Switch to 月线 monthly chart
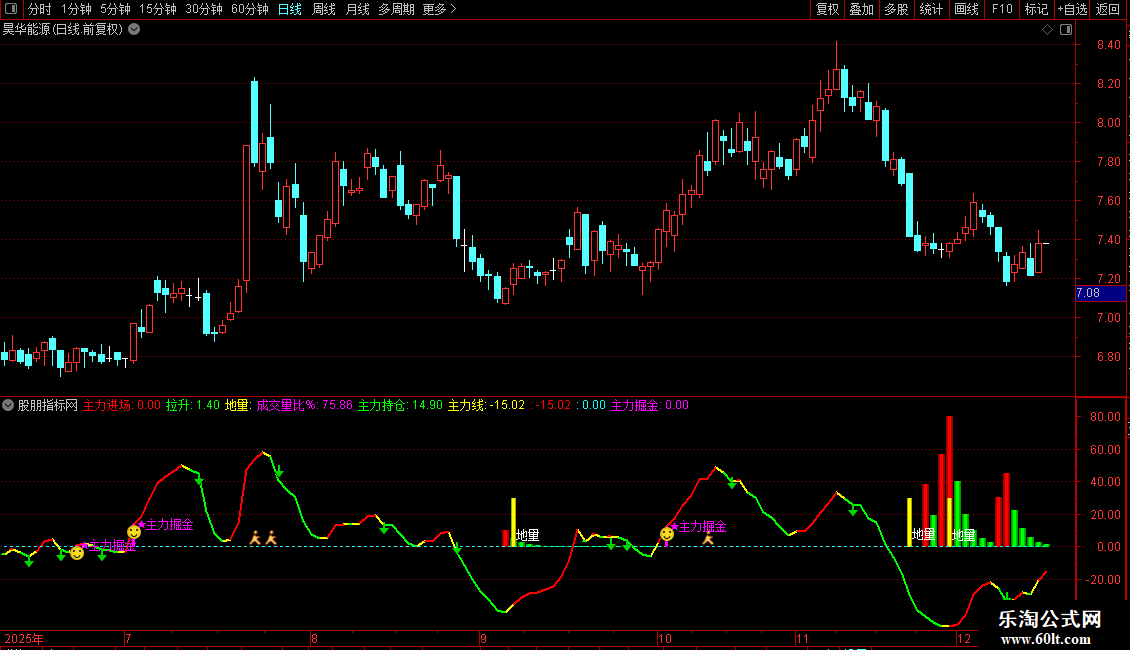 click(357, 9)
